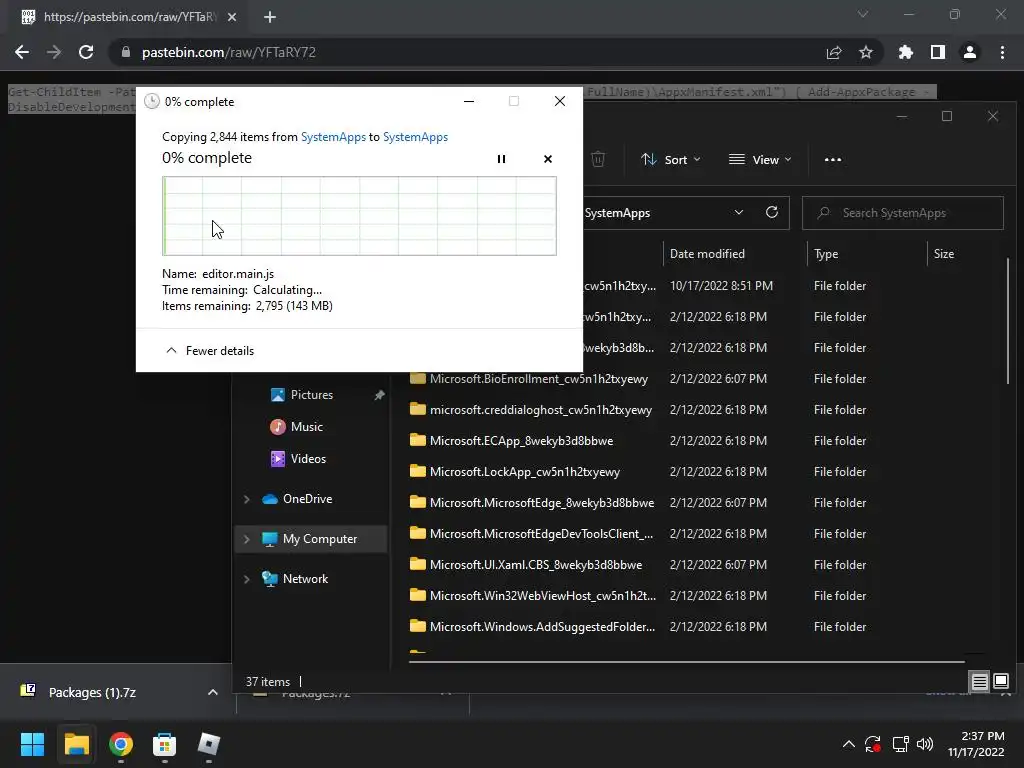This screenshot has width=1024, height=768.
Task: Open the View menu in File Explorer
Action: coord(760,159)
